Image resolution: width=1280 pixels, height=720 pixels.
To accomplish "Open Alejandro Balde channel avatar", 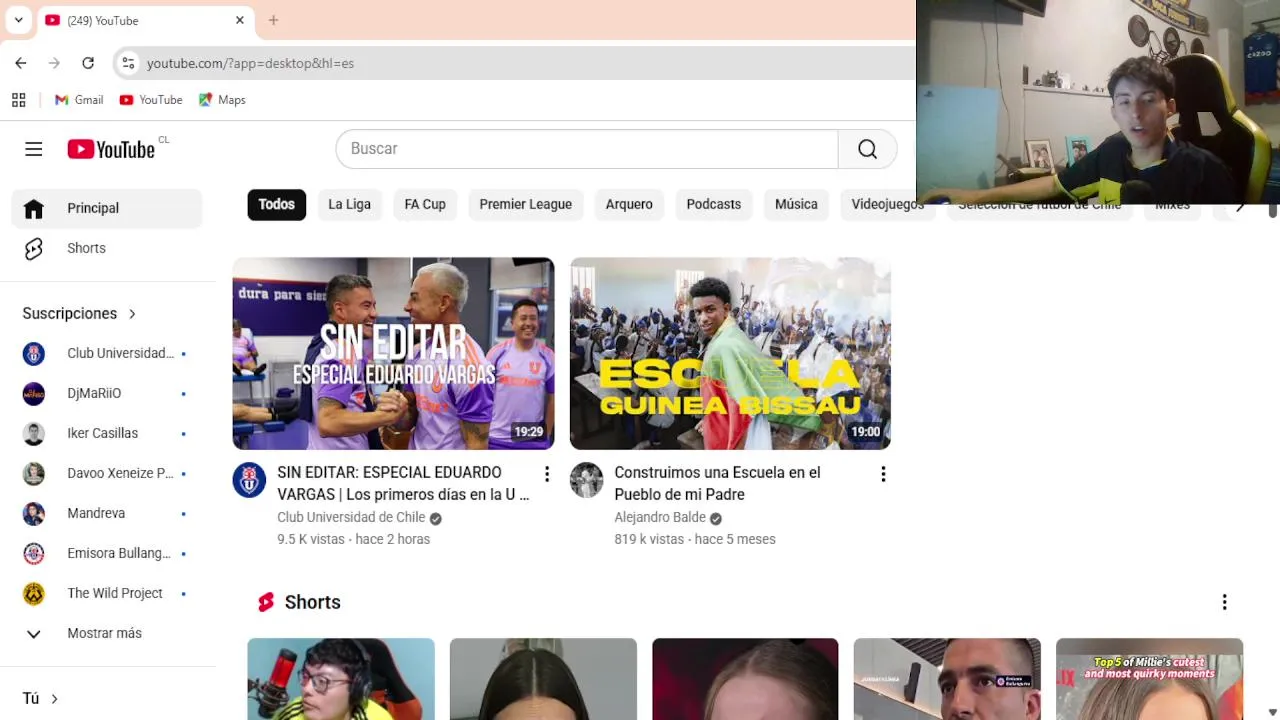I will point(586,480).
